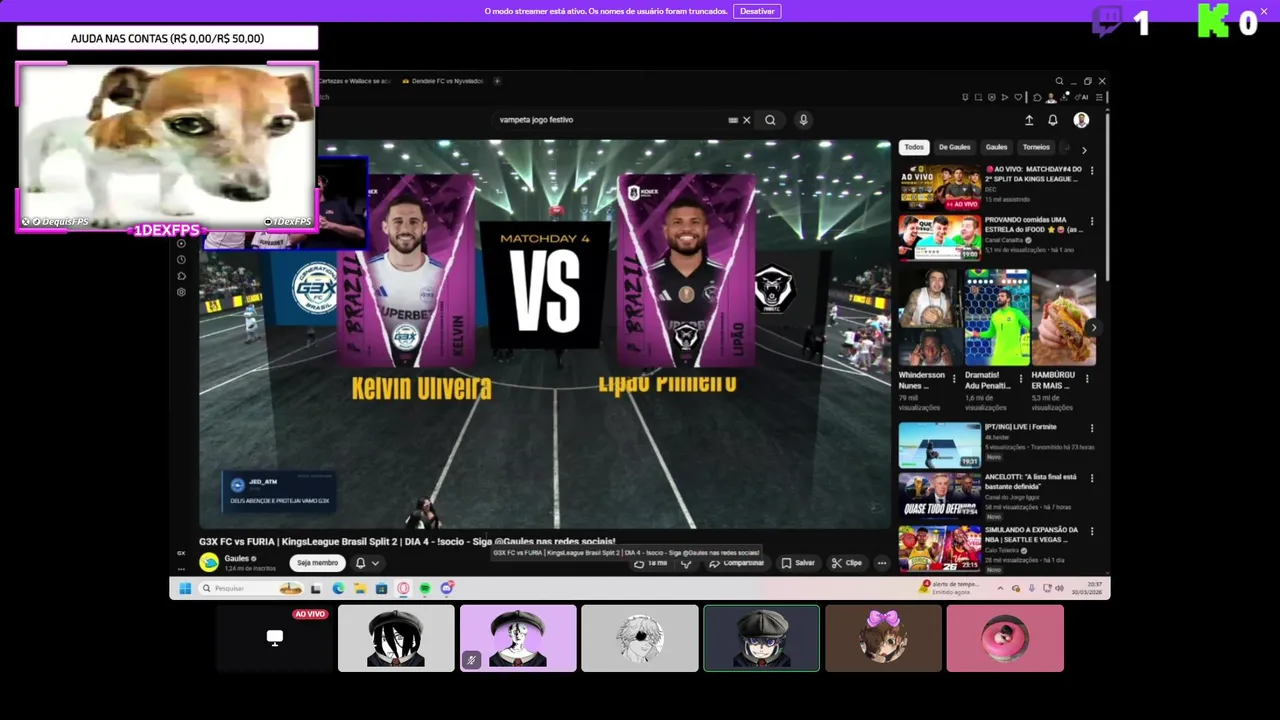The width and height of the screenshot is (1280, 720).
Task: Show the next Shorts with the right arrow
Action: point(1093,327)
